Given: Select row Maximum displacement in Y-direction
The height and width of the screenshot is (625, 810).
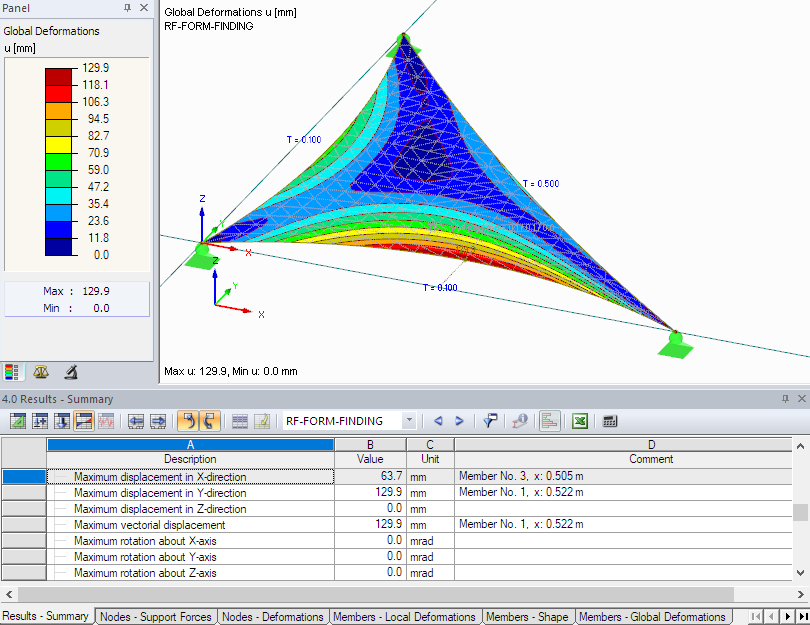Looking at the screenshot, I should [x=23, y=492].
